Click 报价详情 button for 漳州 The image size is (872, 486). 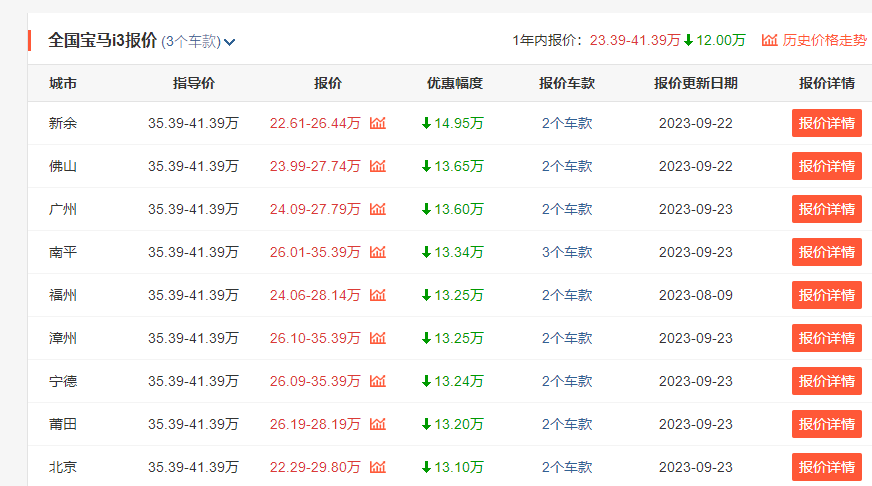click(827, 338)
